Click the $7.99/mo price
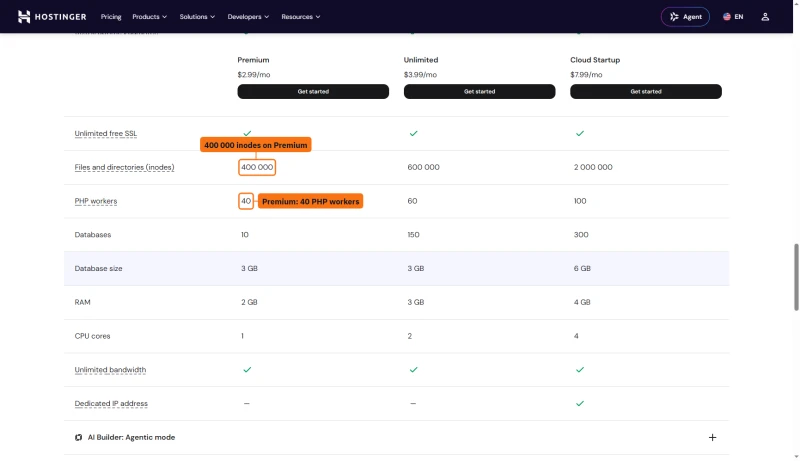The width and height of the screenshot is (800, 461). tap(586, 74)
